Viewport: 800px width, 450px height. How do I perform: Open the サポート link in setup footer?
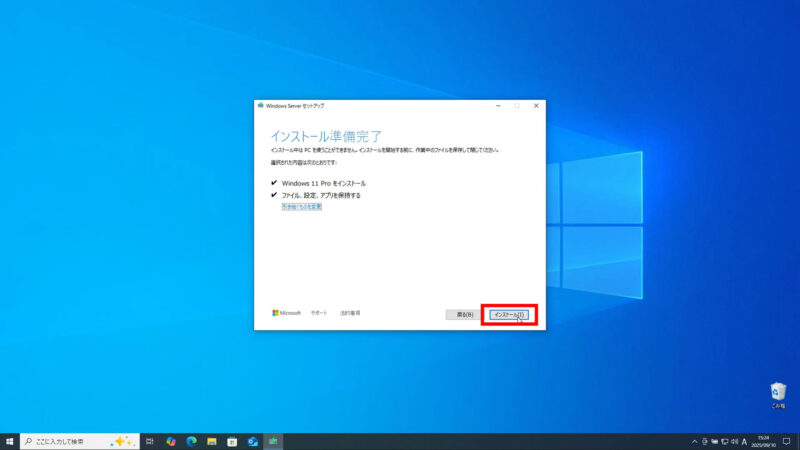(x=318, y=313)
